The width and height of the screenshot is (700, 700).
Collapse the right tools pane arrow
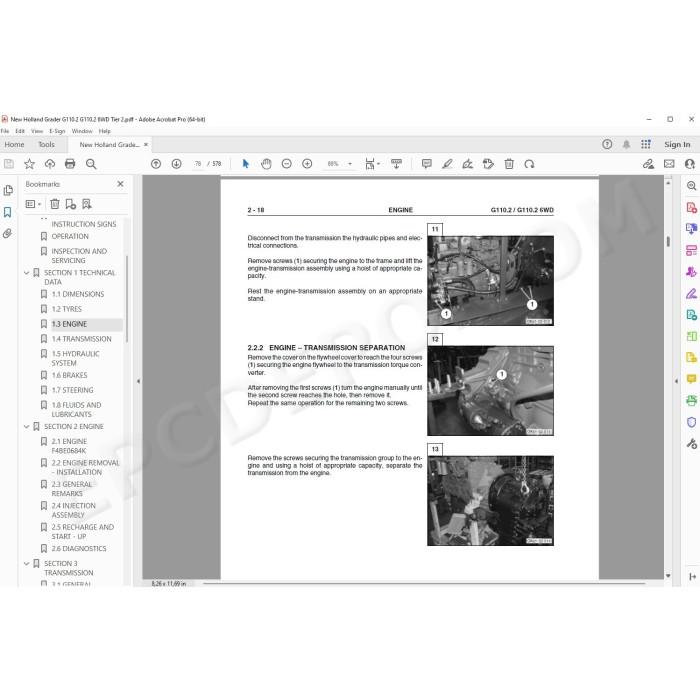[676, 381]
